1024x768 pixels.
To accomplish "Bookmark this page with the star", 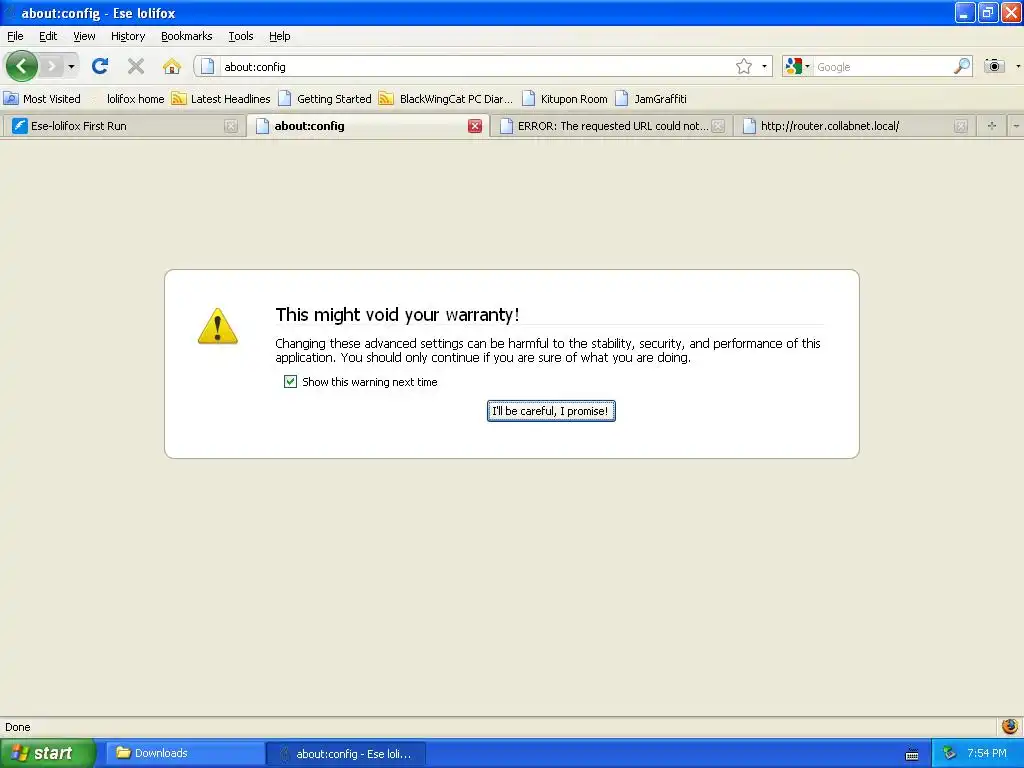I will click(744, 66).
